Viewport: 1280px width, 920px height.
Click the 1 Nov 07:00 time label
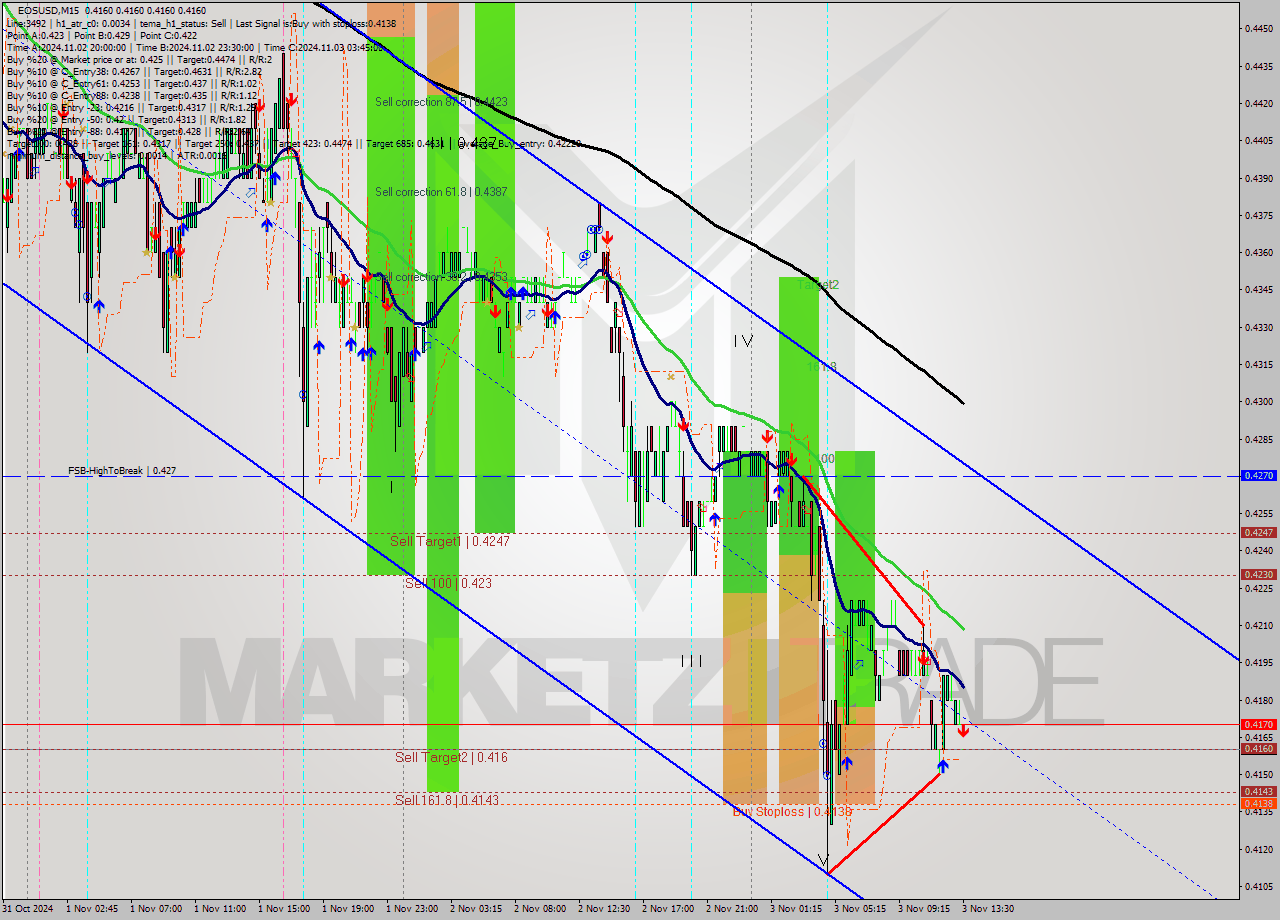tap(156, 909)
